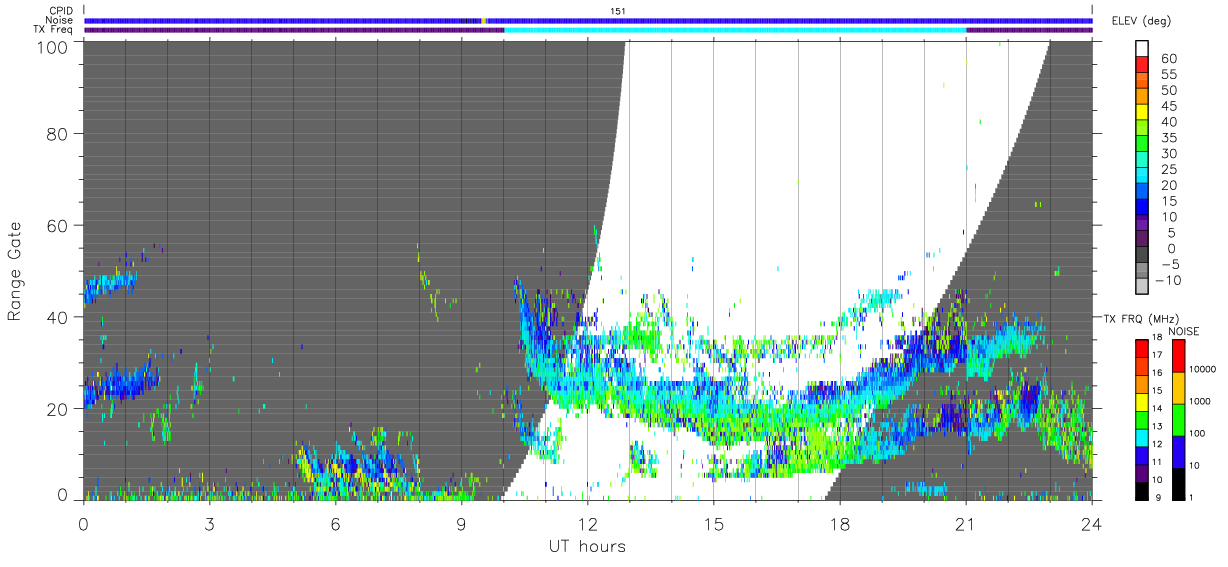
Task: Click the 25 label on ELEV scale
Action: click(x=1168, y=170)
